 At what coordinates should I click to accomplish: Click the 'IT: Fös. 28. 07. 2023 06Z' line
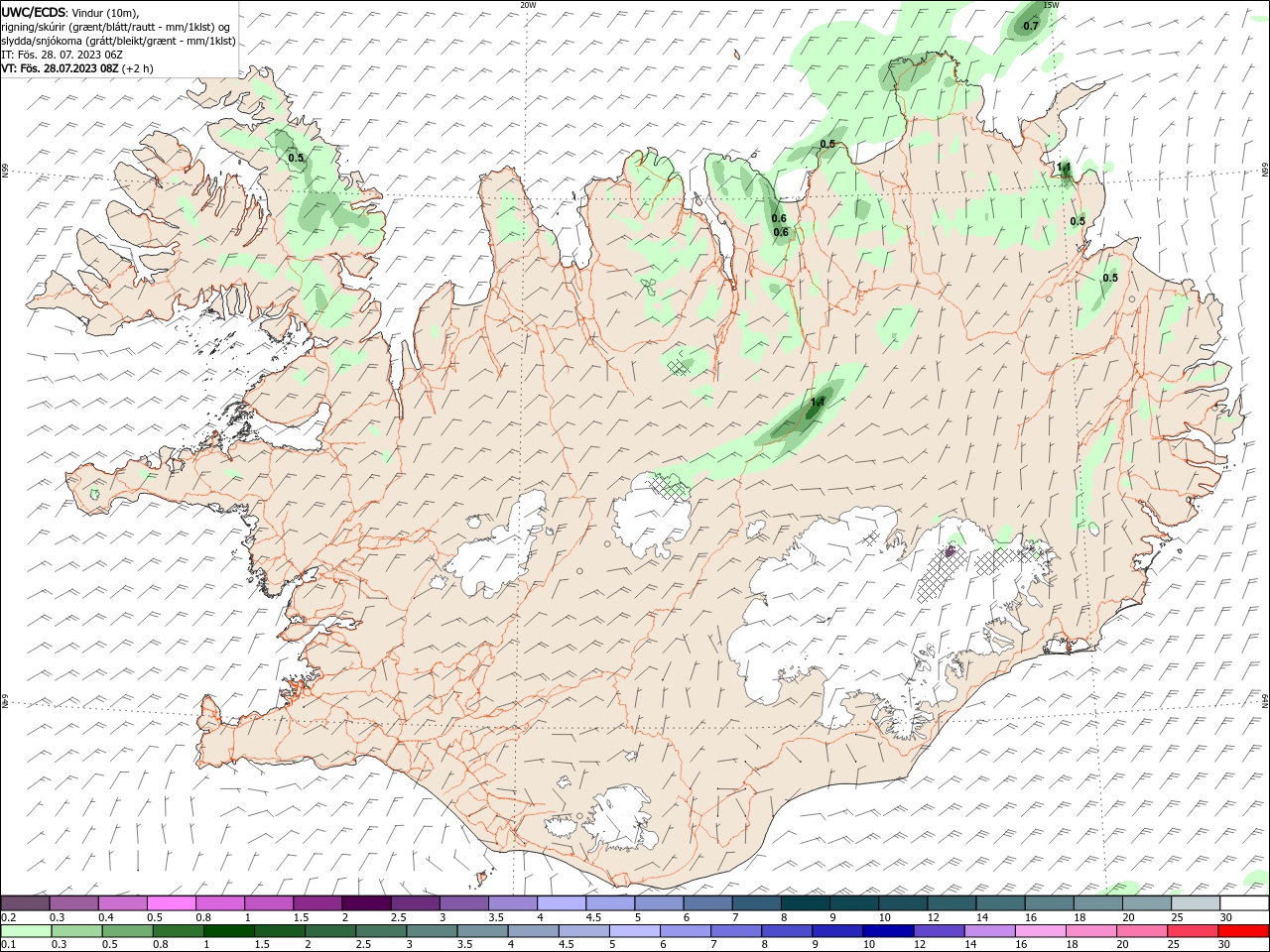click(x=63, y=55)
